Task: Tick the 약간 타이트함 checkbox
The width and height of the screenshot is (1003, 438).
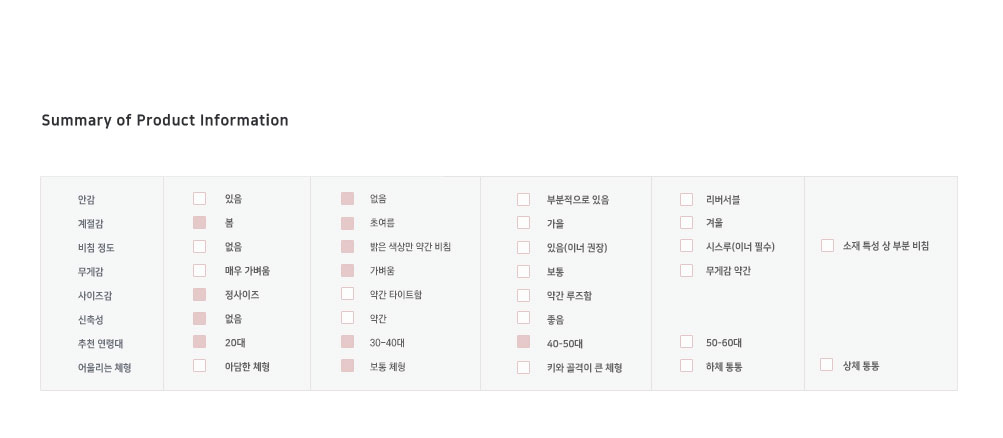Action: click(x=348, y=294)
